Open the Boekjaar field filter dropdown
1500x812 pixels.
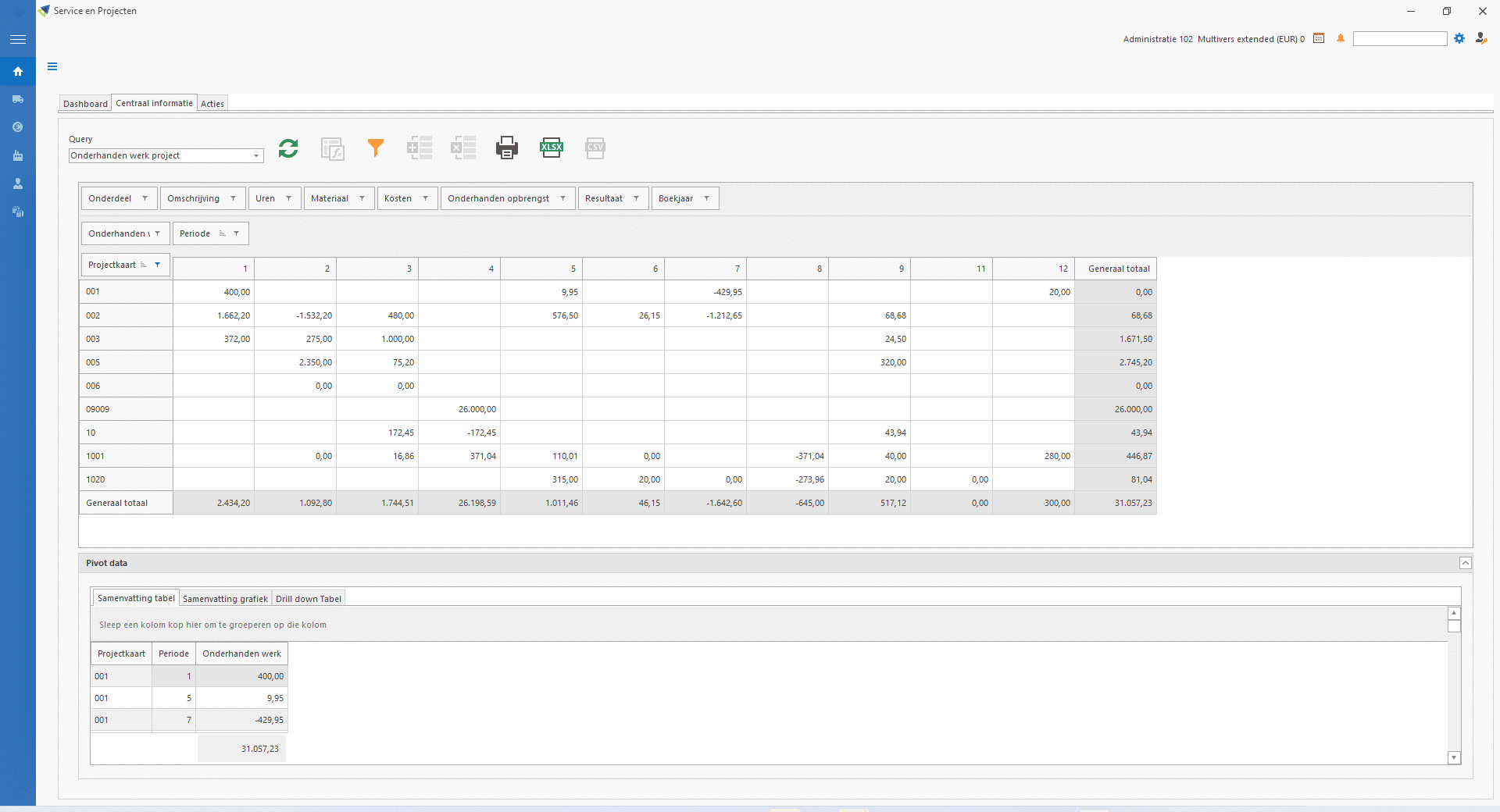tap(706, 198)
